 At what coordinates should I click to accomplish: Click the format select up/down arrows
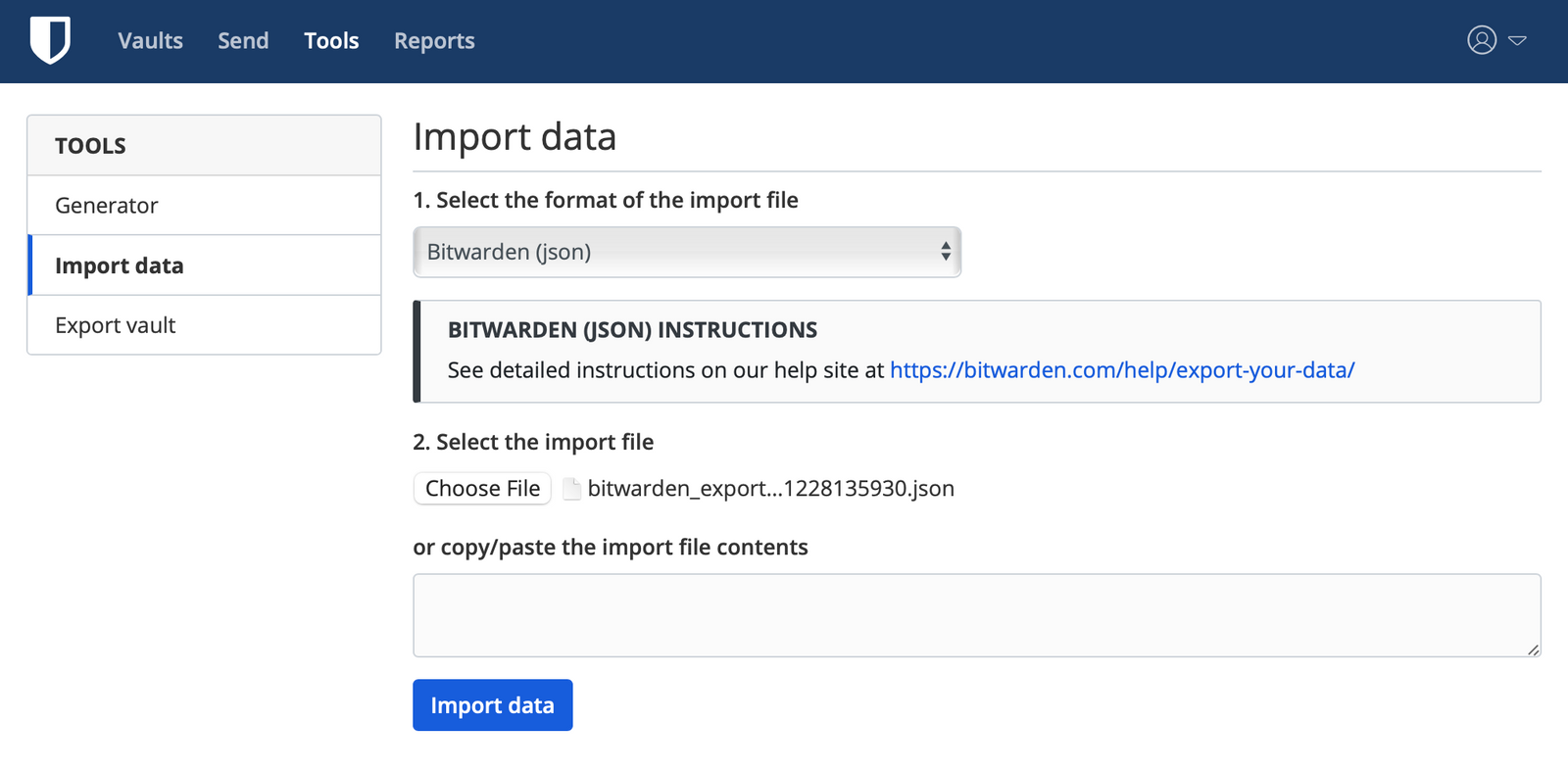pyautogui.click(x=946, y=252)
